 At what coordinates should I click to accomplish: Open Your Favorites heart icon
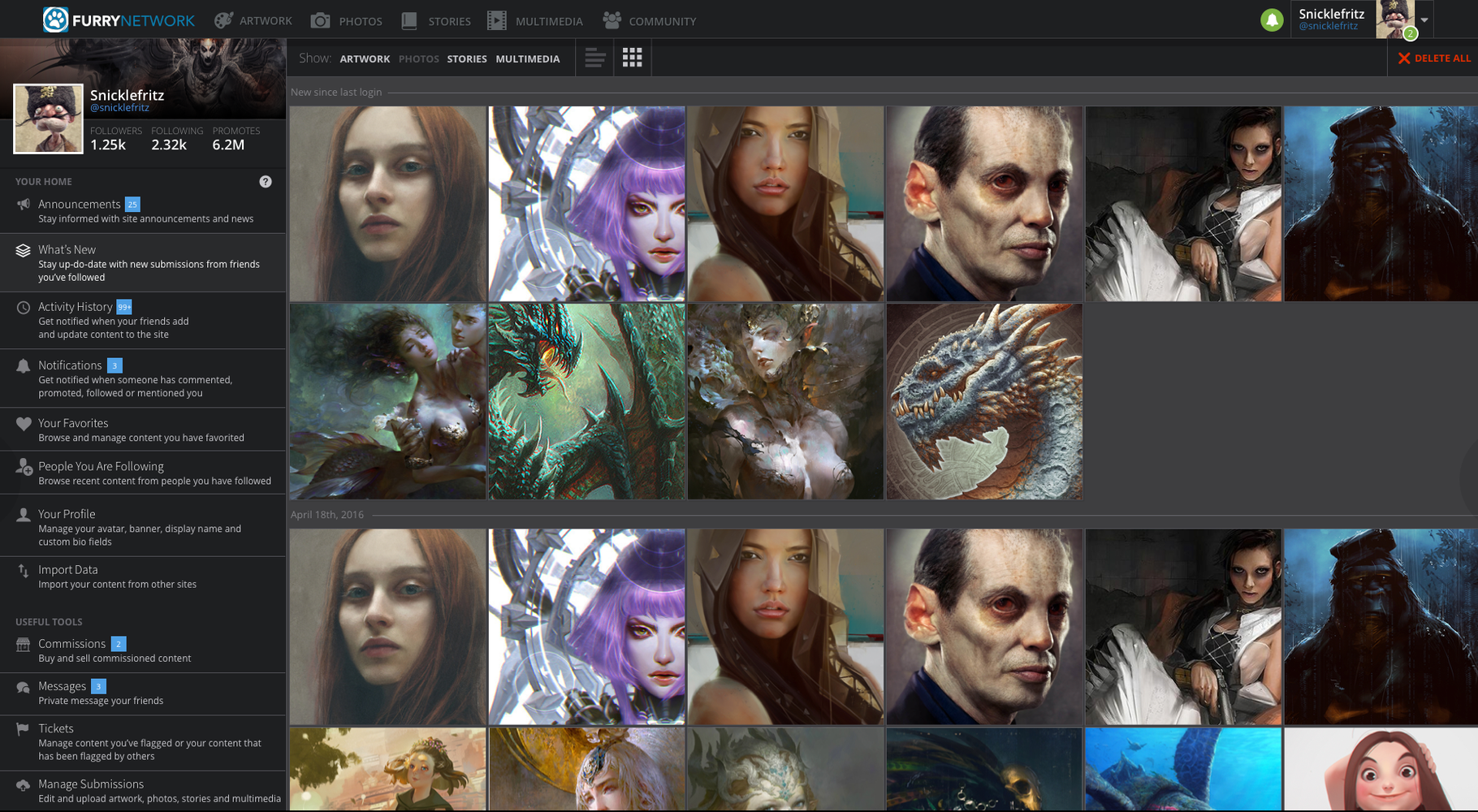(x=24, y=424)
